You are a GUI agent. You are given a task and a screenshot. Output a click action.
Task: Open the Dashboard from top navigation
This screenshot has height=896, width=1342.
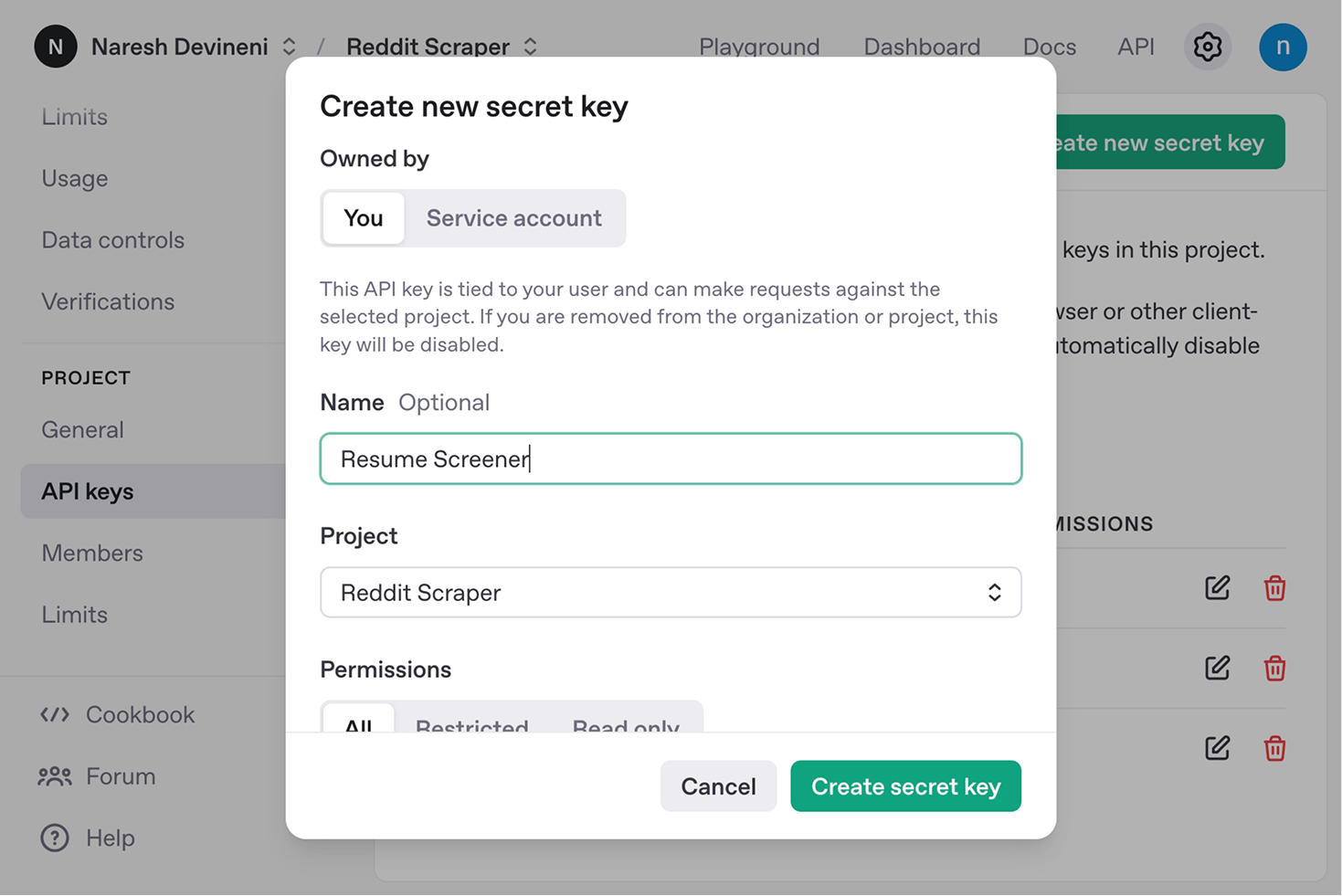click(922, 47)
